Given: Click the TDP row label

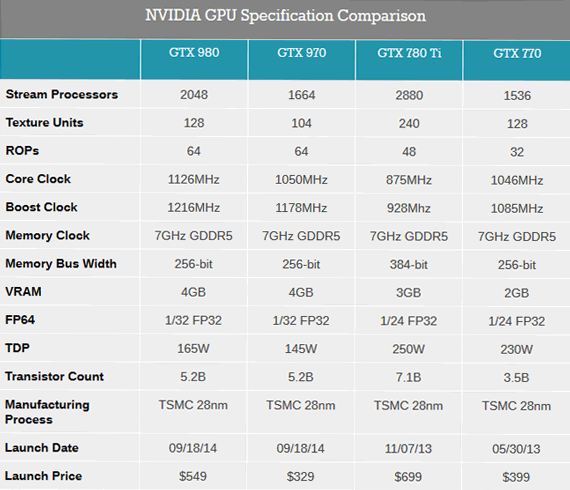Looking at the screenshot, I should point(17,348).
